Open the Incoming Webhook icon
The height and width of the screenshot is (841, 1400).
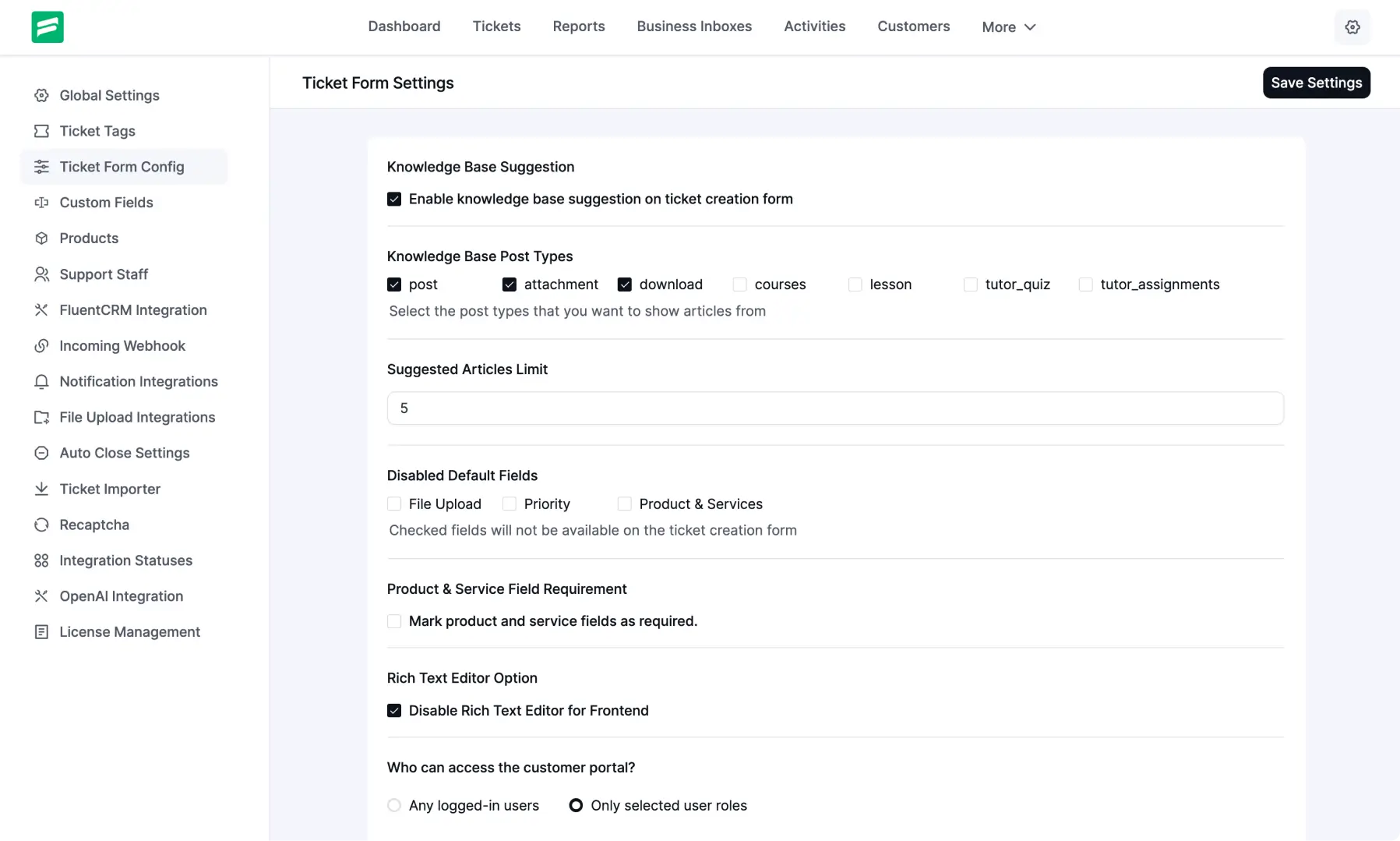coord(41,346)
